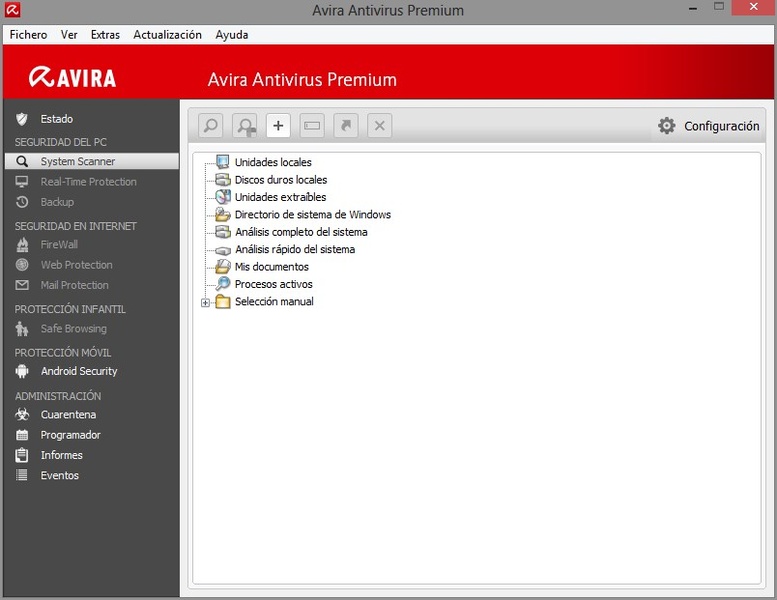The width and height of the screenshot is (777, 600).
Task: Click the computer icon beside Unidades locales
Action: 222,162
